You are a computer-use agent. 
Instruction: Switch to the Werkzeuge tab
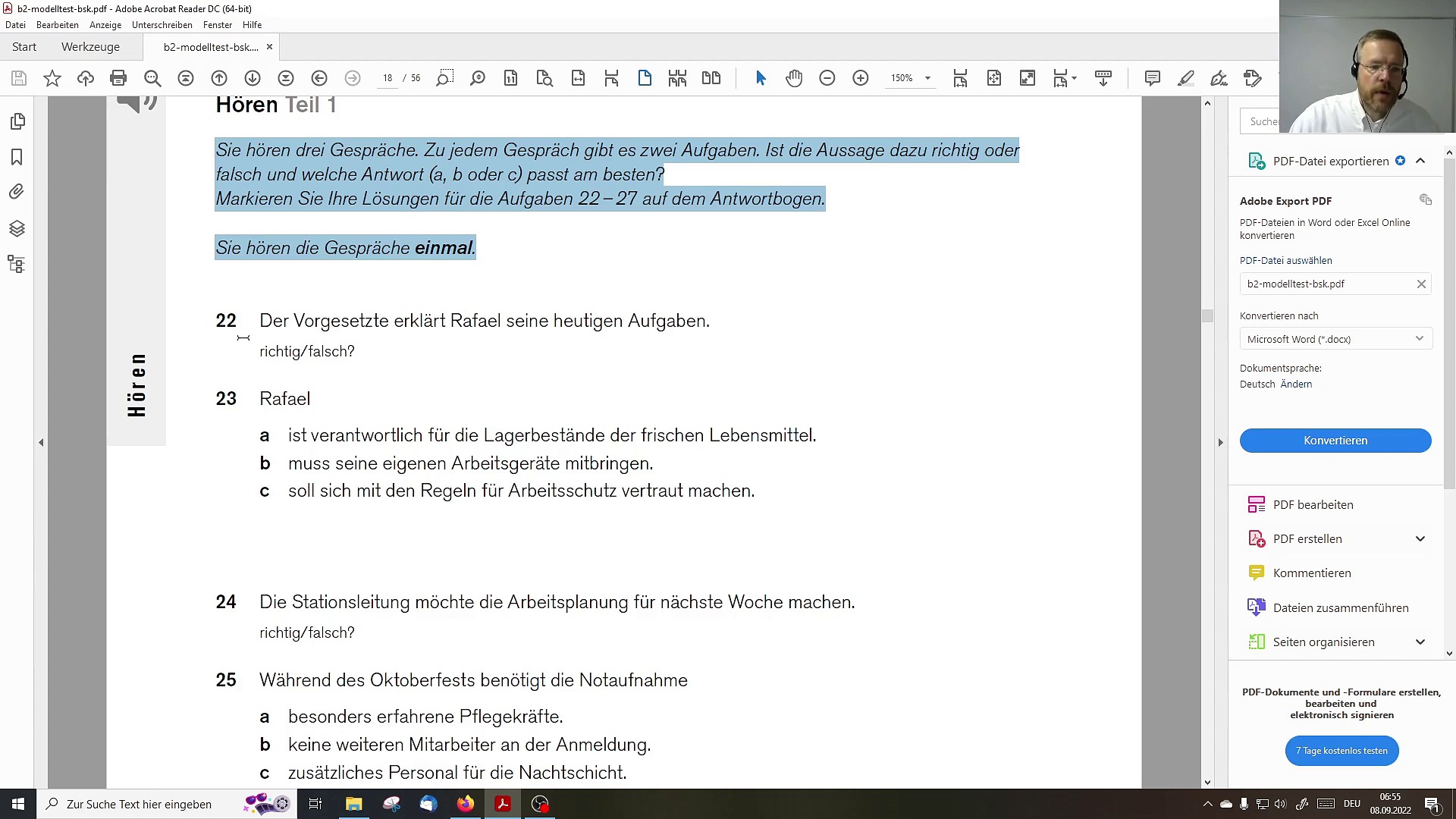pos(90,47)
